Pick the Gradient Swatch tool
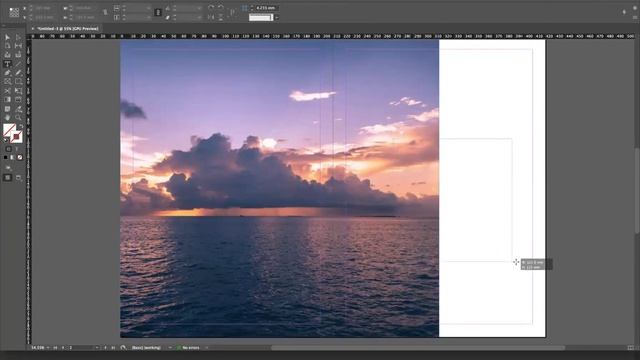Screen dimensions: 640x360 [x=7, y=100]
